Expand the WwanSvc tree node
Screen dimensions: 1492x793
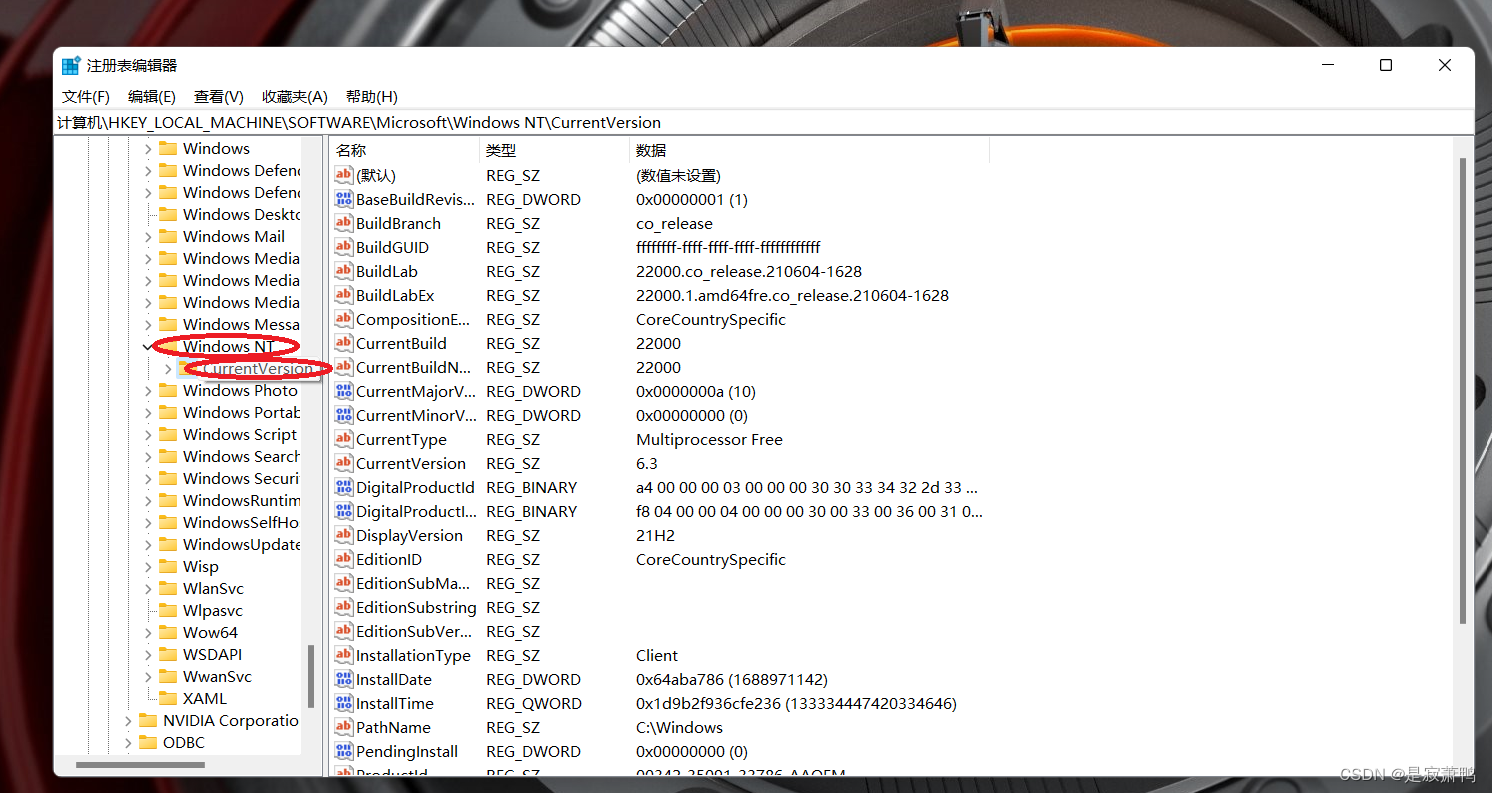[x=148, y=677]
